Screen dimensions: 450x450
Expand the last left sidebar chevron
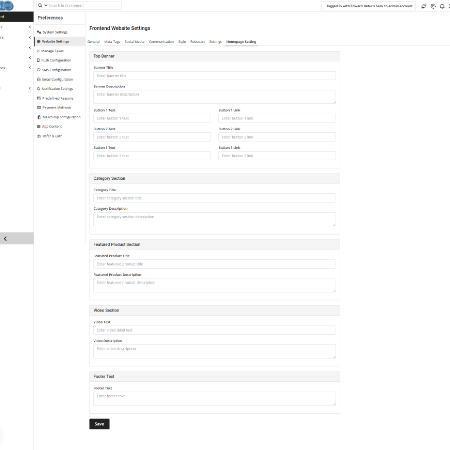[x=30, y=88]
